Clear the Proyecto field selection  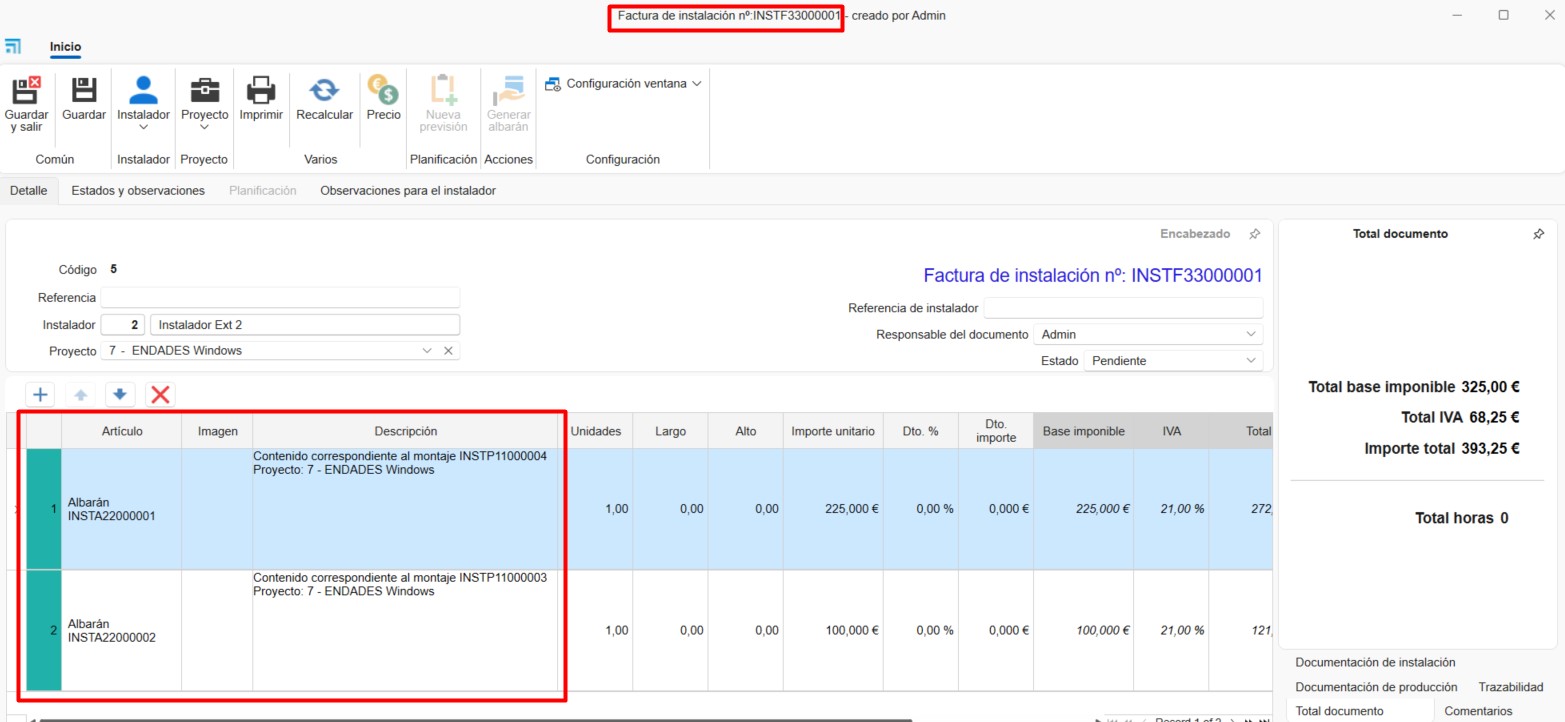click(x=448, y=351)
